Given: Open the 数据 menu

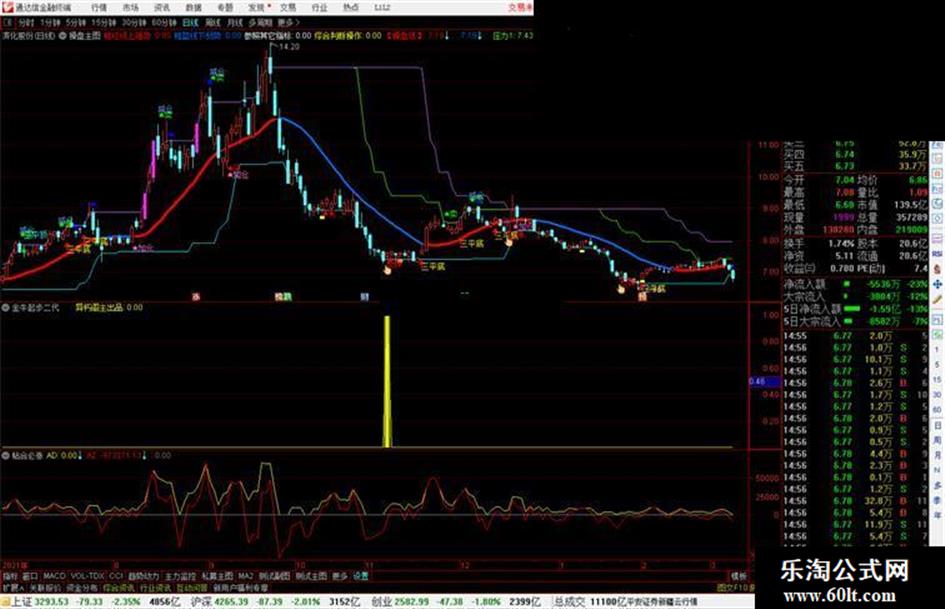Looking at the screenshot, I should coord(193,8).
